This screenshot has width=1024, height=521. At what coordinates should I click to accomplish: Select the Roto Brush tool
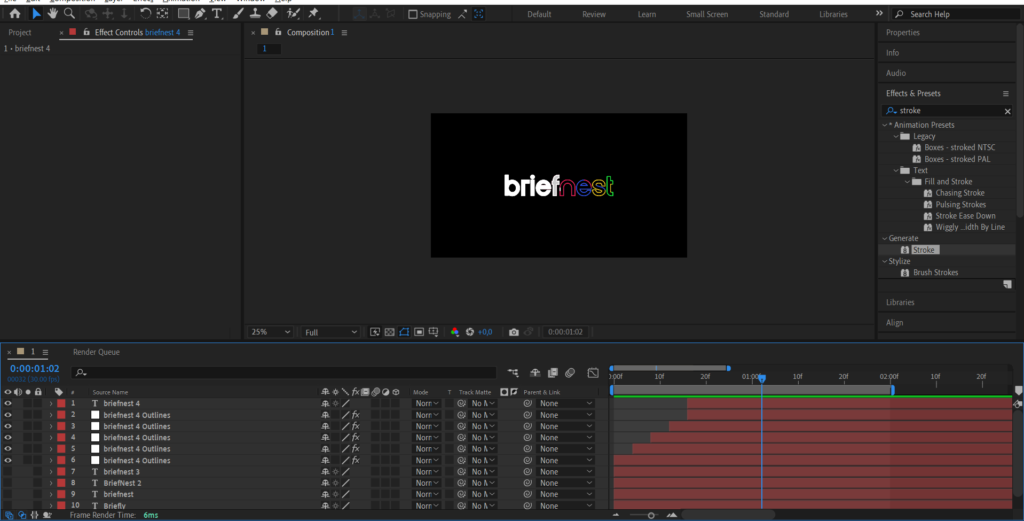tap(294, 14)
